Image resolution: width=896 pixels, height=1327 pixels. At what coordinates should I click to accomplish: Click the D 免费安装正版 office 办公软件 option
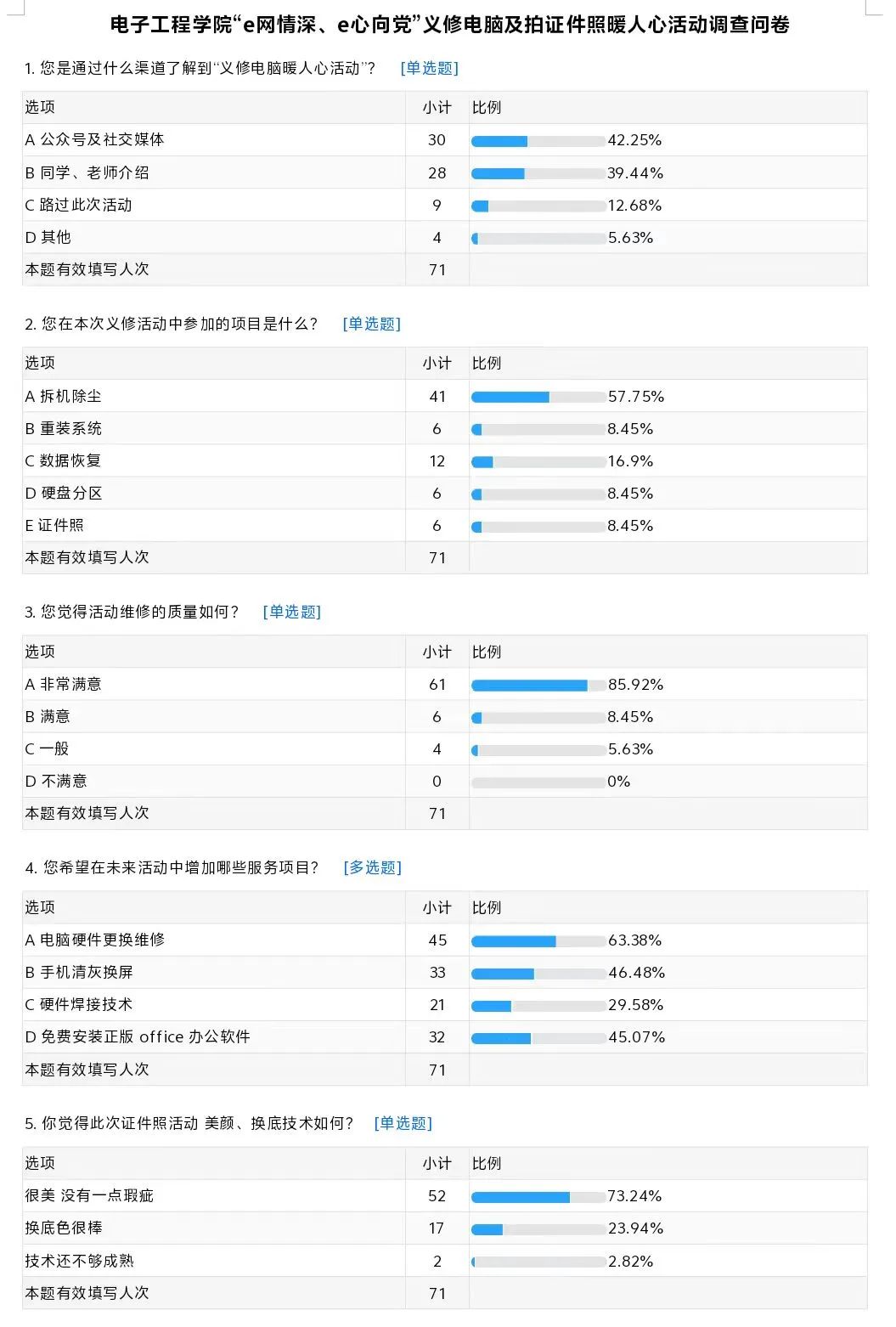138,1036
